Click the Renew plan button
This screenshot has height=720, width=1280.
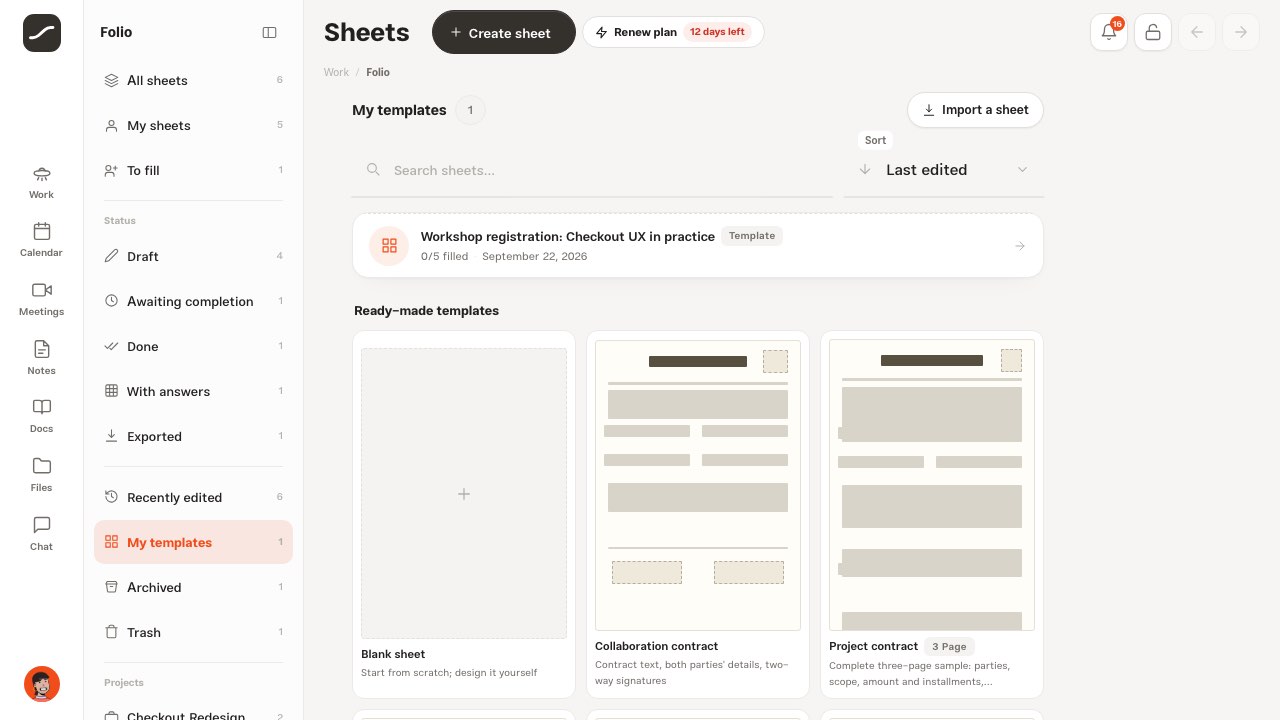pyautogui.click(x=673, y=32)
